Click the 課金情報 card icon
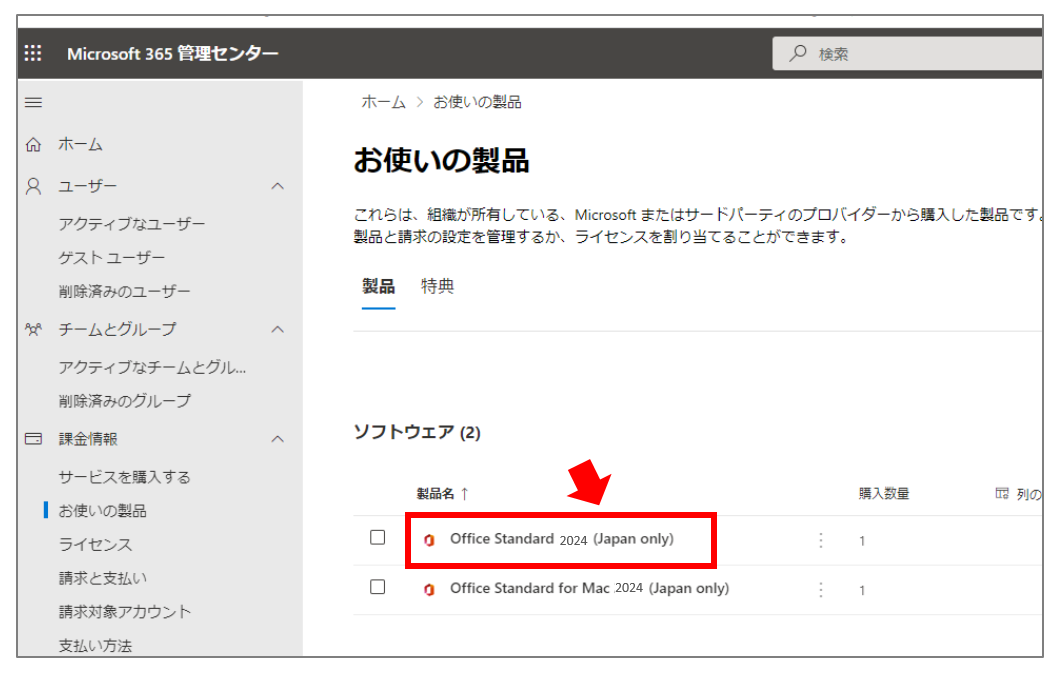The image size is (1056, 673). point(34,439)
